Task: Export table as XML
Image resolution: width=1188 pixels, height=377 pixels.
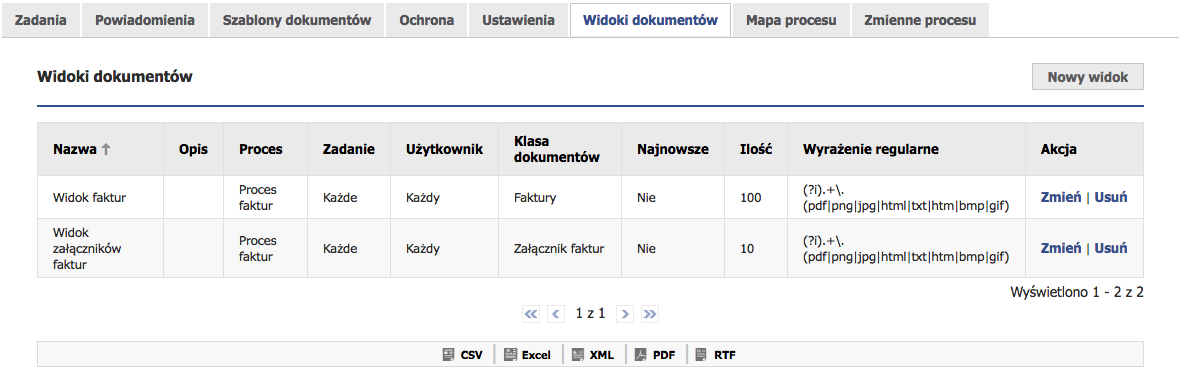Action: (592, 354)
